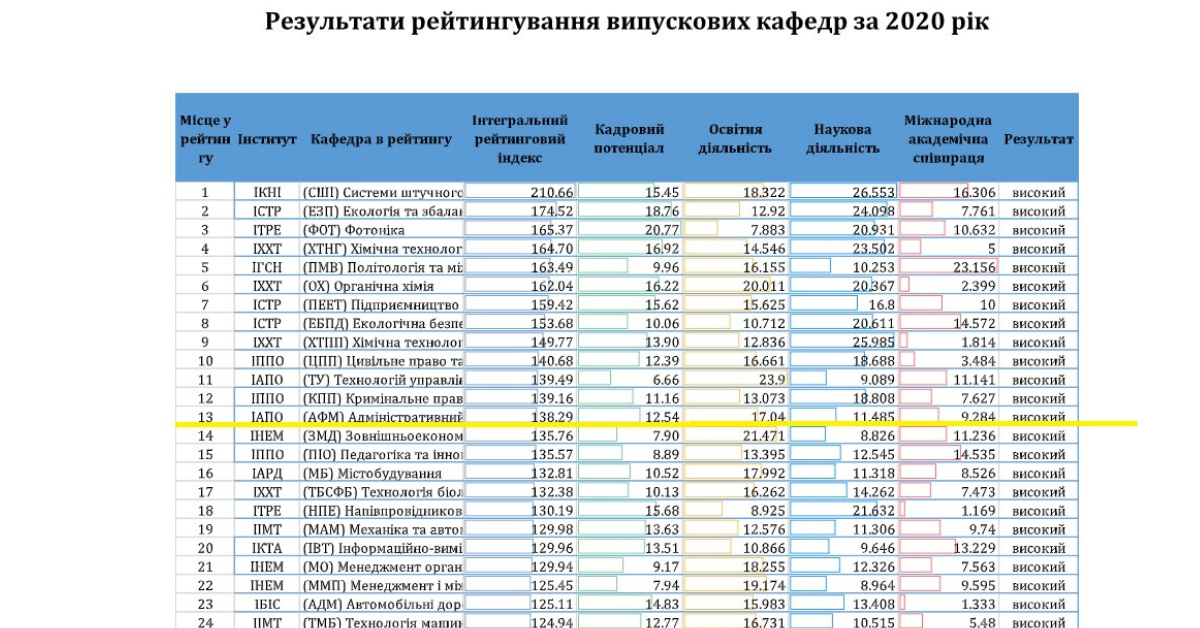Select the 'Кафедра в рейтингу' column header
Screen dimensions: 1200x628
381,139
